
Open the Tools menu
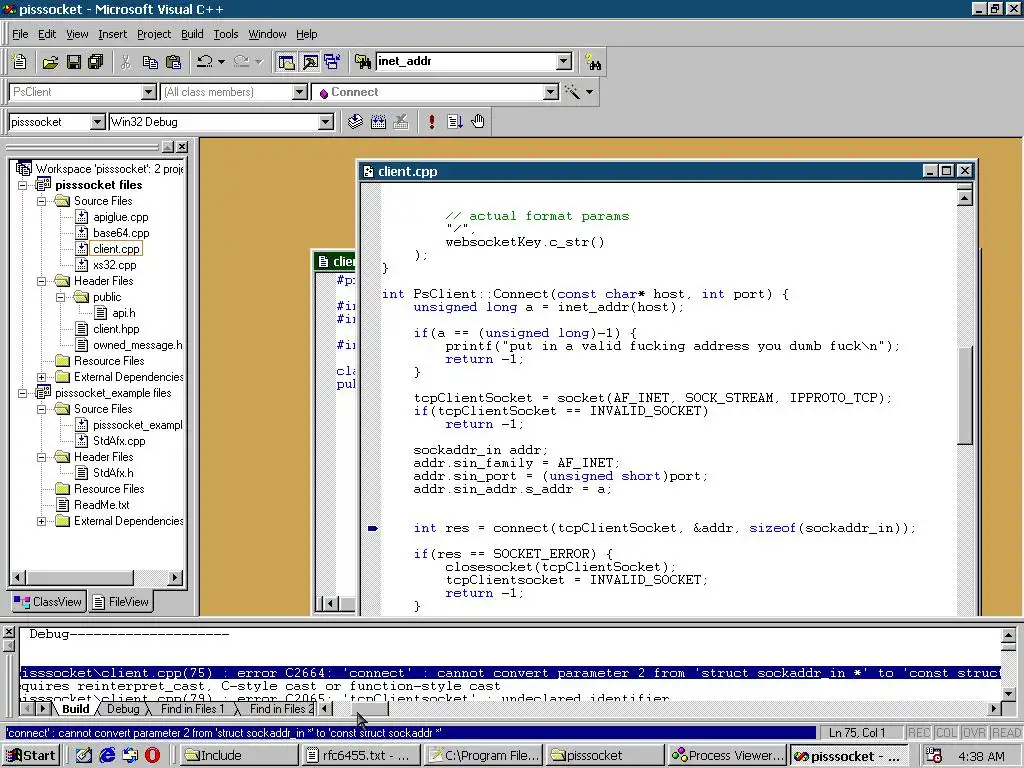(225, 34)
